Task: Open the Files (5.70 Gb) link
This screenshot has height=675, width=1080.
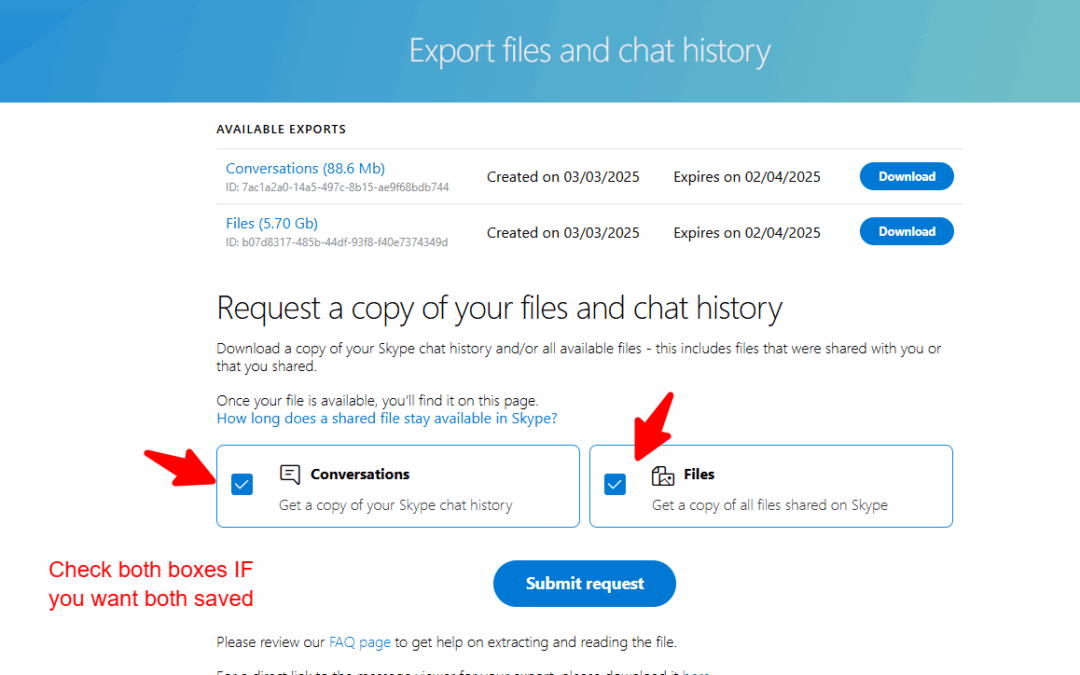Action: tap(271, 223)
